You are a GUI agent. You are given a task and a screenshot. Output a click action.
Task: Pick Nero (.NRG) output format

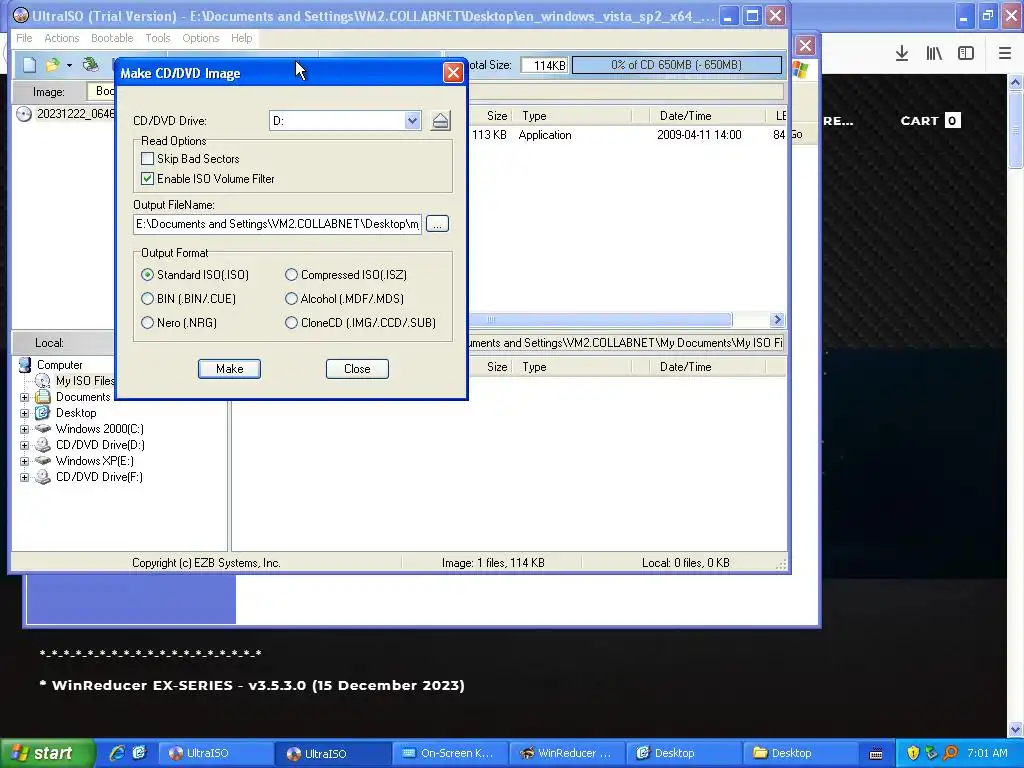(148, 323)
